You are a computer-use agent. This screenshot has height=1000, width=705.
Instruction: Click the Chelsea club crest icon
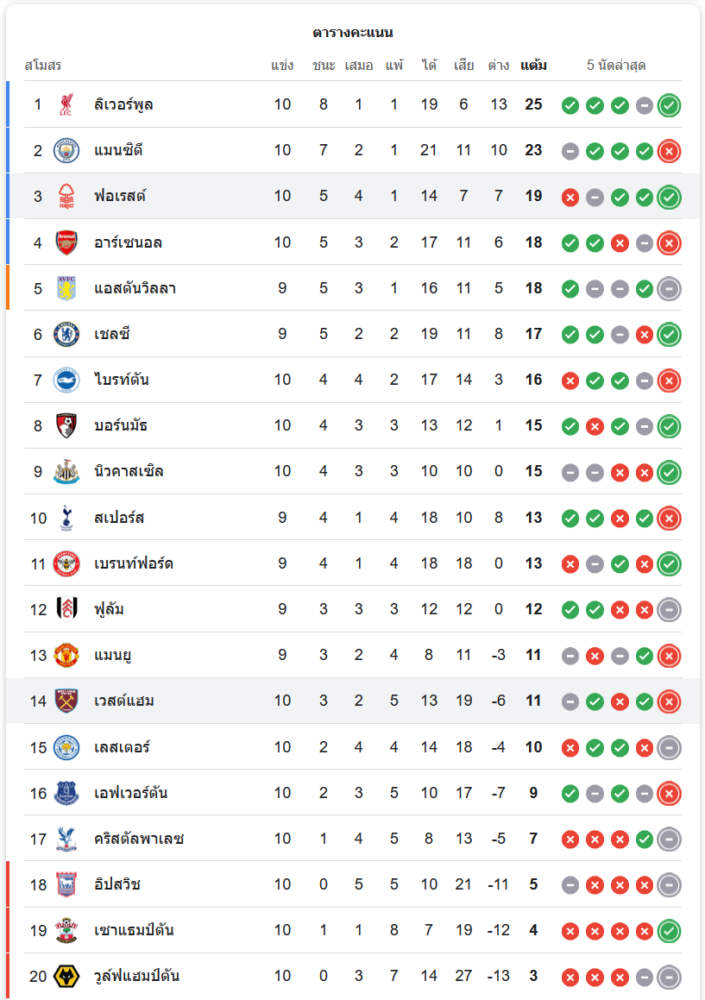tap(66, 334)
